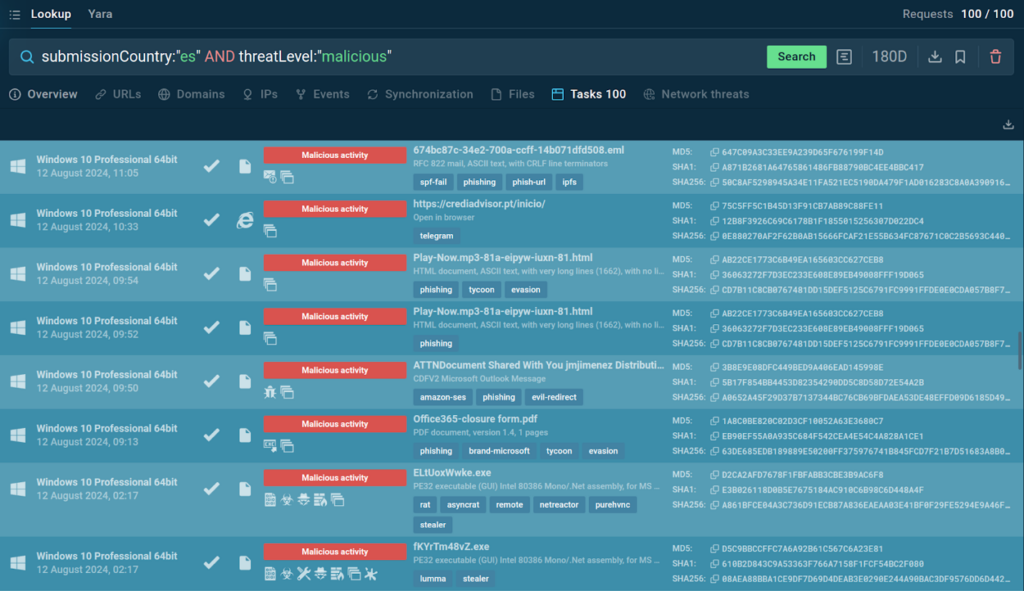1024x591 pixels.
Task: Click export icon above the task list
Action: pyautogui.click(x=1007, y=125)
